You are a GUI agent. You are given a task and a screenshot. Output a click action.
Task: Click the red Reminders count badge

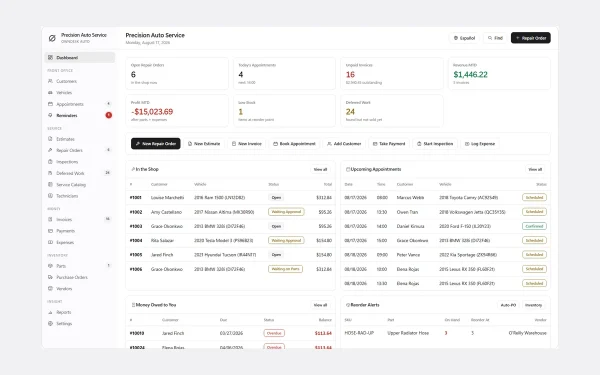click(109, 115)
